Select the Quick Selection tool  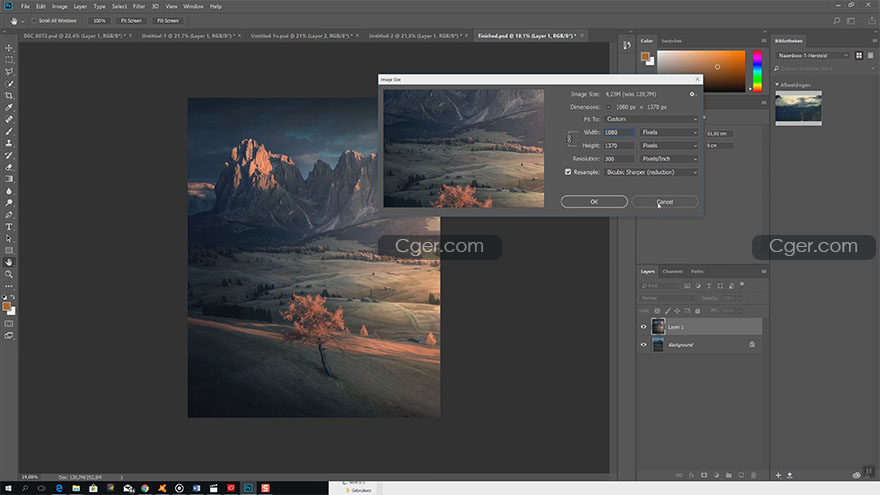9,84
